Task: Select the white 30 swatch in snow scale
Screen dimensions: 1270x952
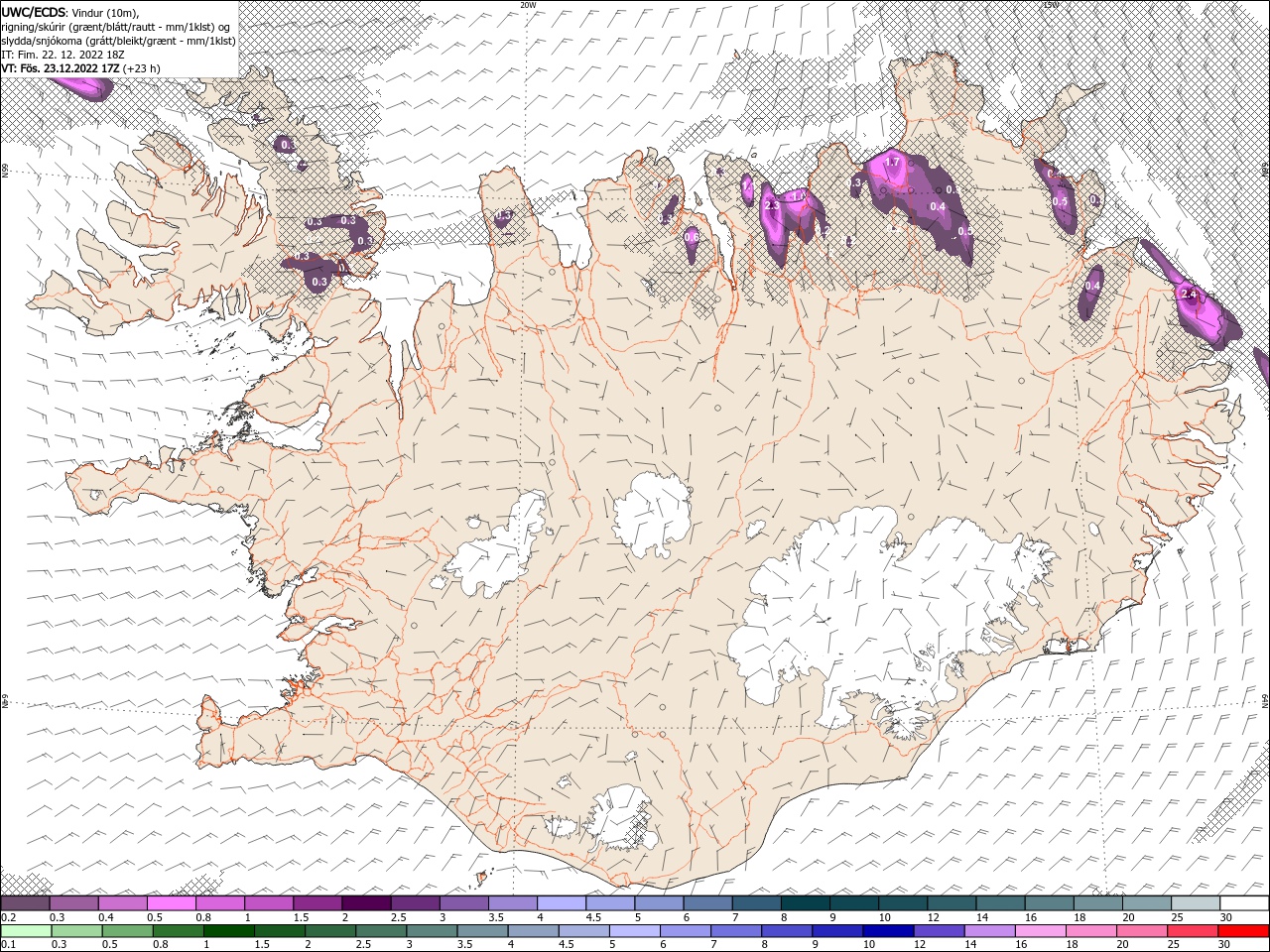Action: (1244, 903)
